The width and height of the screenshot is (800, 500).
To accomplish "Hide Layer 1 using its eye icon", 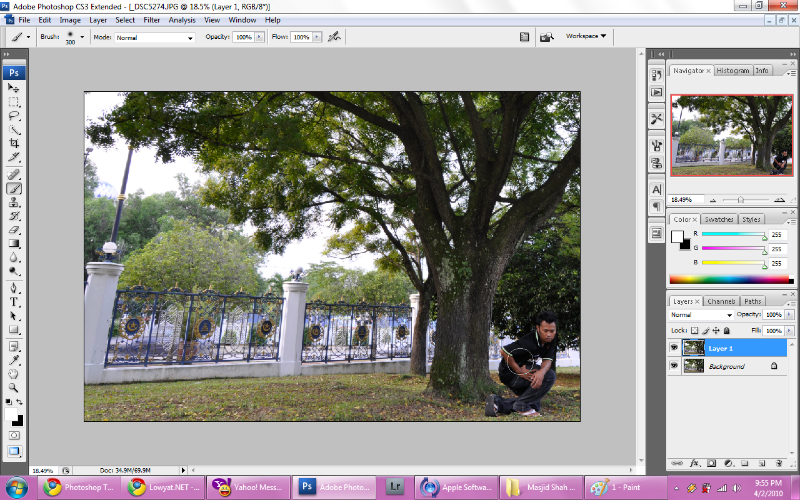I will tap(673, 348).
